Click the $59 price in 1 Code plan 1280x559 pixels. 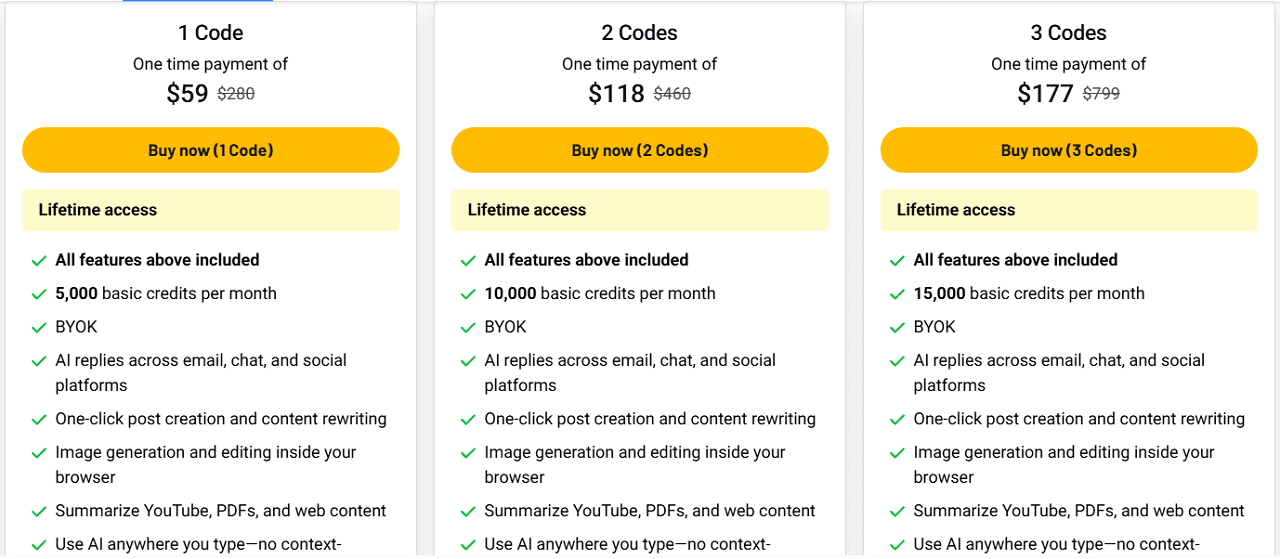[187, 94]
